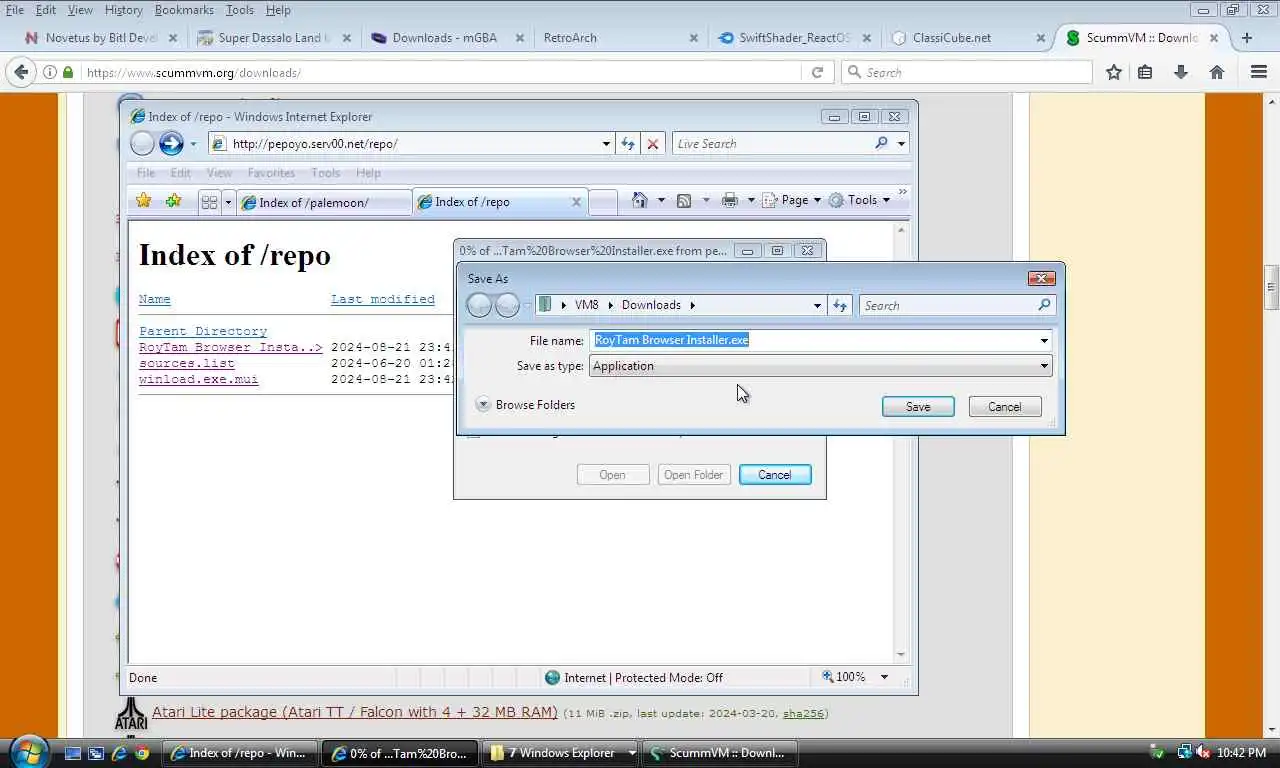This screenshot has height=768, width=1280.
Task: Open the Windows Start orb
Action: 28,751
